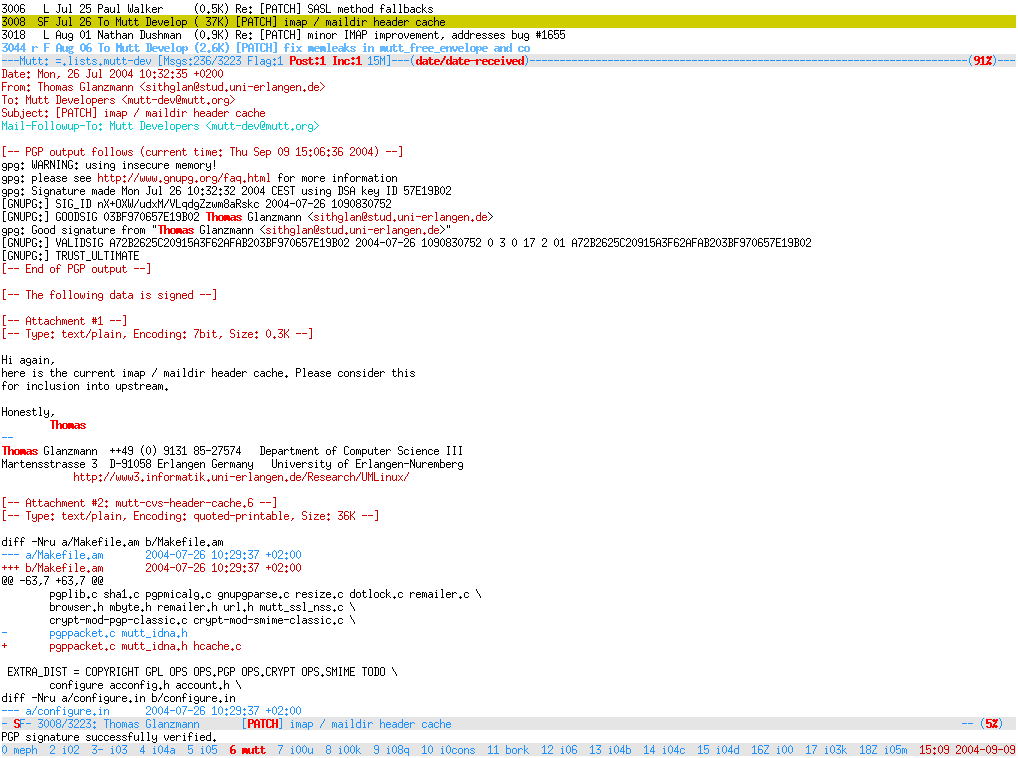Switch to screen window '3- i03'
The height and width of the screenshot is (758, 1018).
tap(109, 750)
